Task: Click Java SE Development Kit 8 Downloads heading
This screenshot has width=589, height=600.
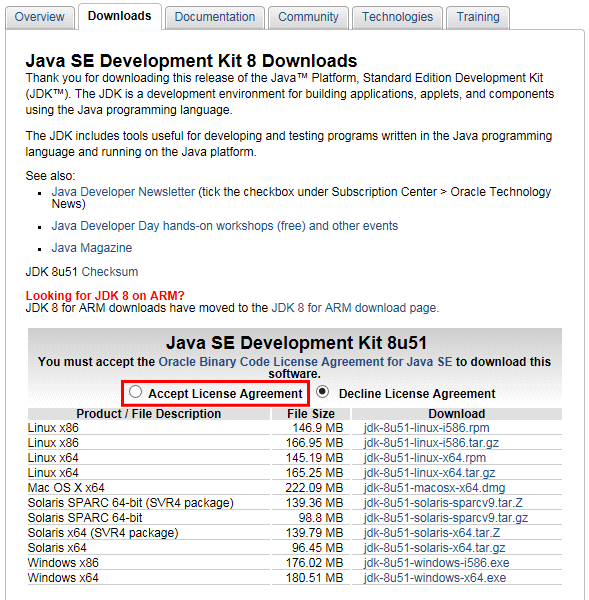Action: (x=191, y=60)
